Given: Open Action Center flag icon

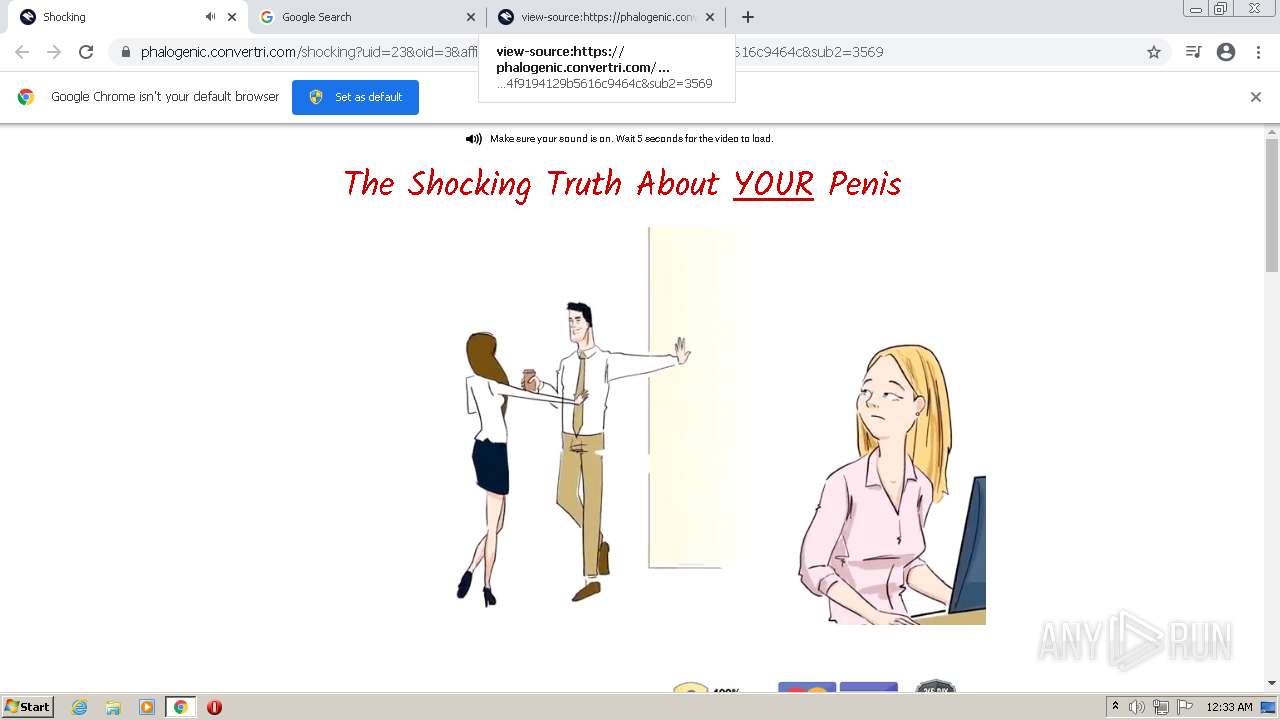Looking at the screenshot, I should click(x=1185, y=707).
